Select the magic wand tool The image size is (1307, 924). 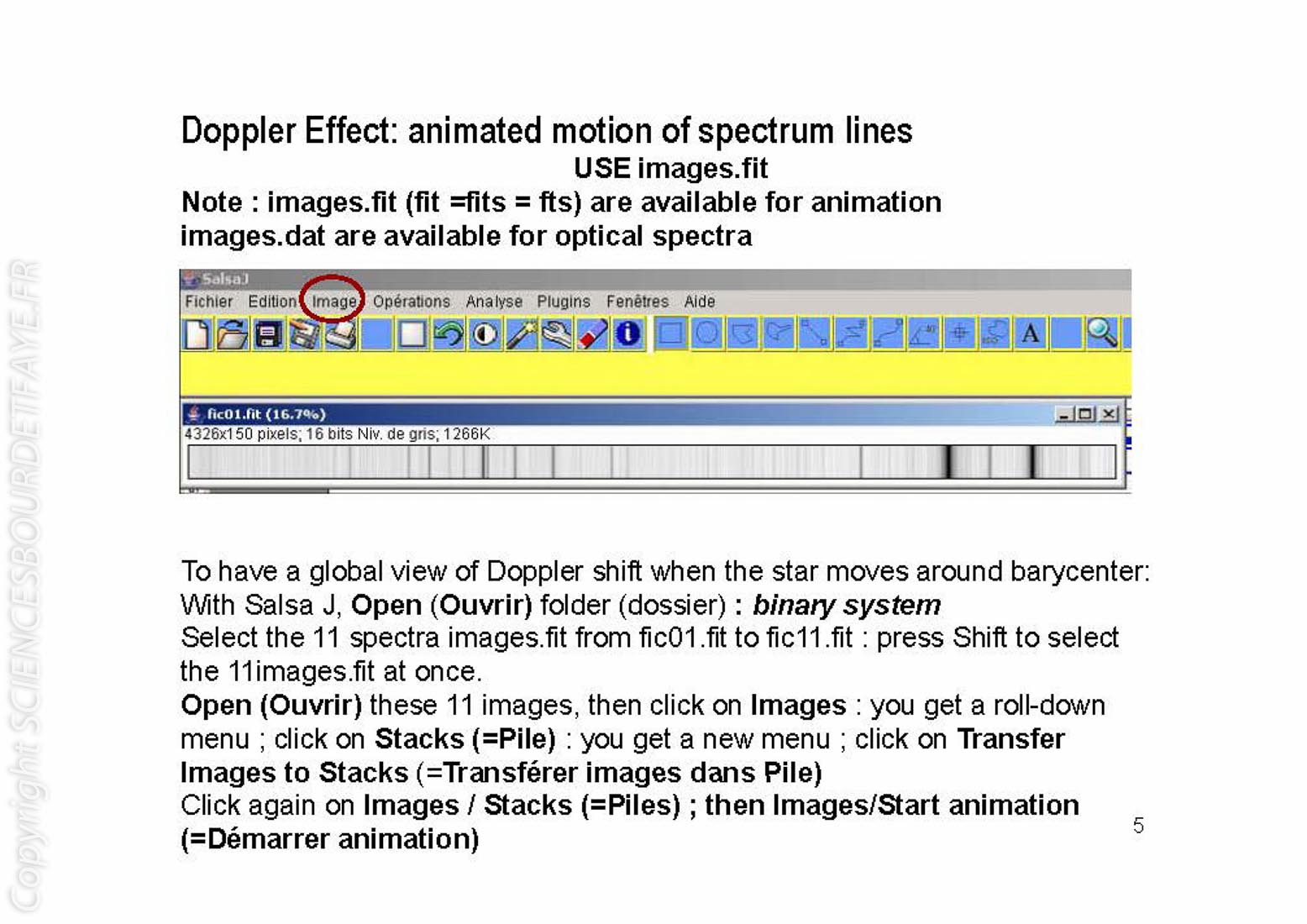(x=521, y=334)
